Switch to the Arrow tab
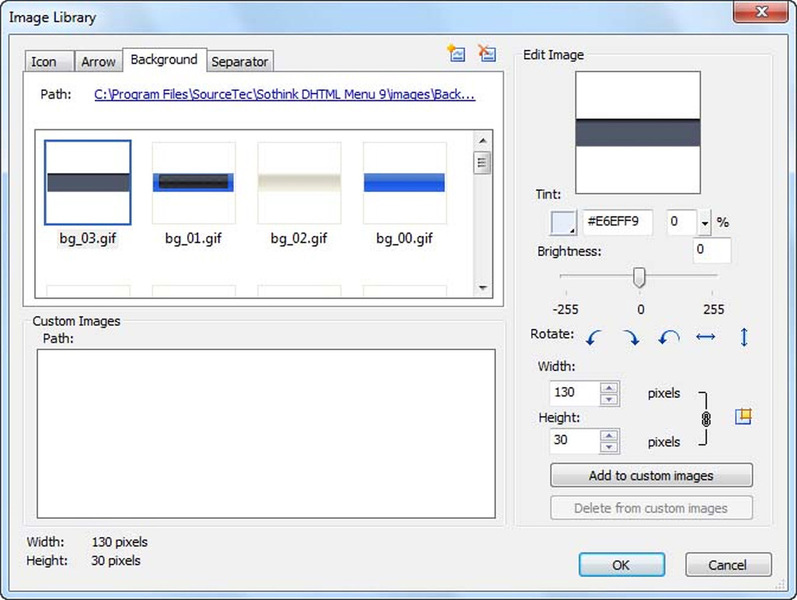The height and width of the screenshot is (600, 797). click(x=98, y=62)
